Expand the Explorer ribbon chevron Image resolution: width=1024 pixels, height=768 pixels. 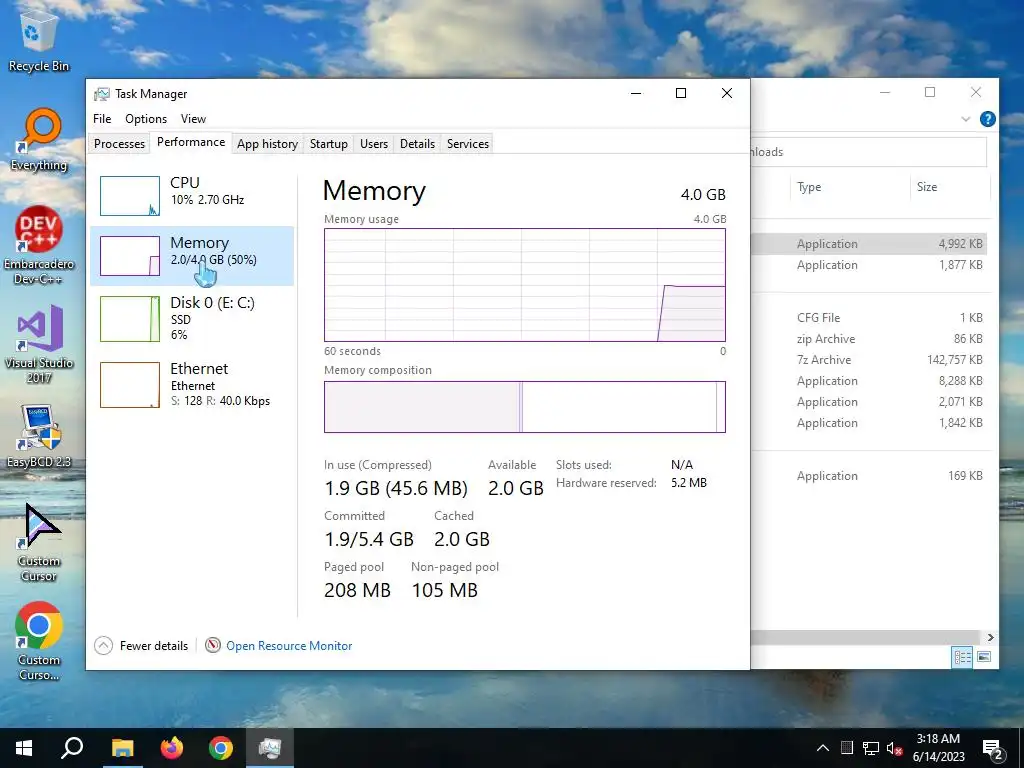coord(966,119)
